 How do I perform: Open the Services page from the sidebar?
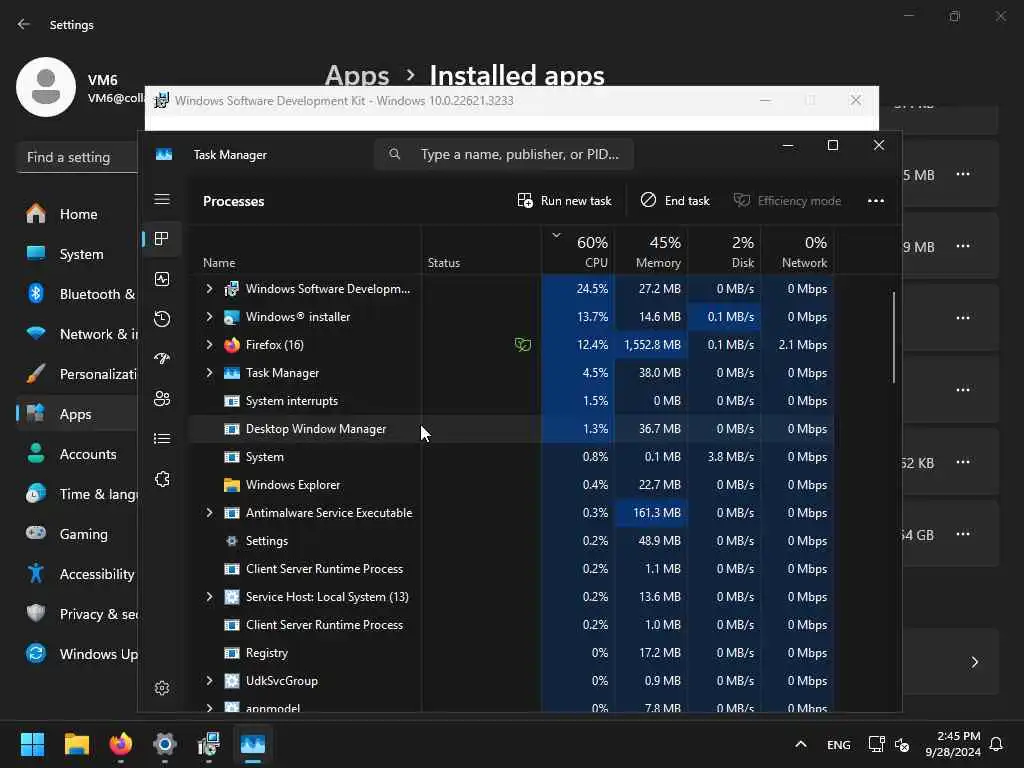(162, 479)
